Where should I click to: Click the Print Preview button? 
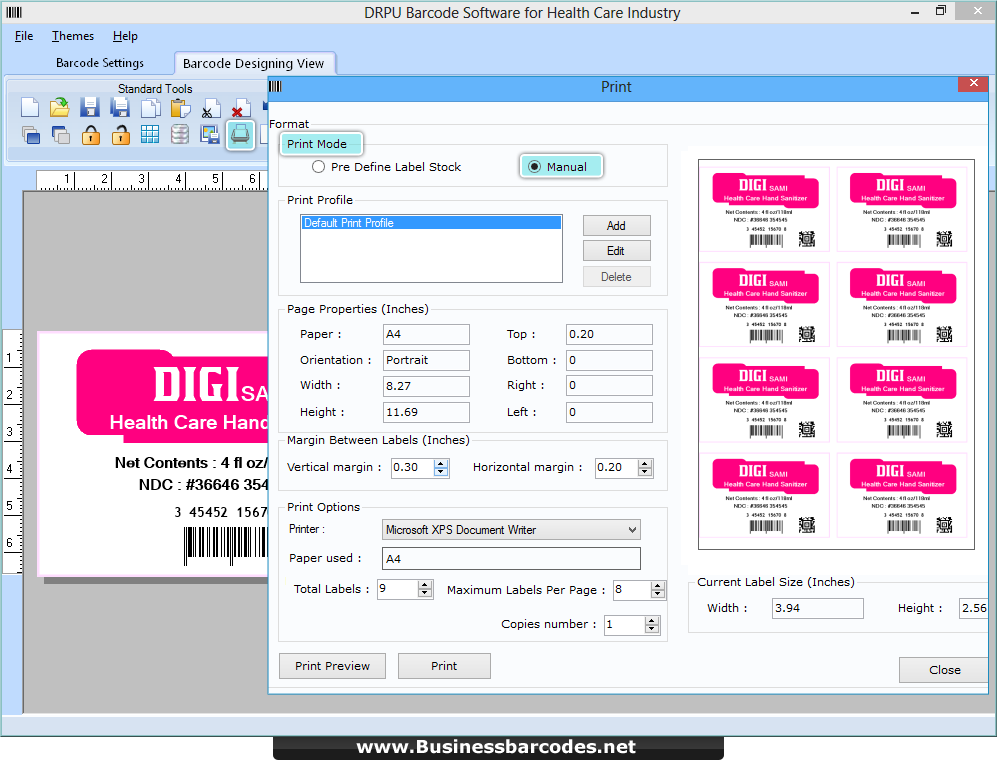click(x=332, y=666)
